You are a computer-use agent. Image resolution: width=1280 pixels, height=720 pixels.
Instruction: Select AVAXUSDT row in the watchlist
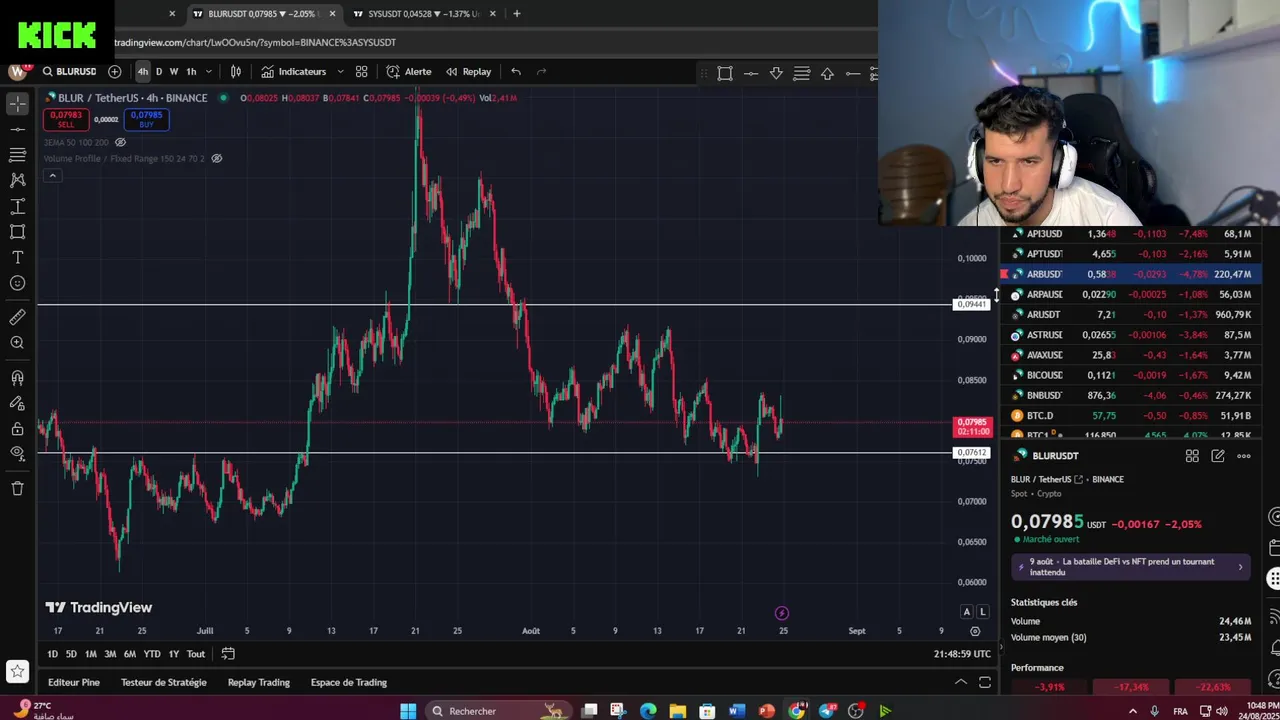coord(1129,355)
